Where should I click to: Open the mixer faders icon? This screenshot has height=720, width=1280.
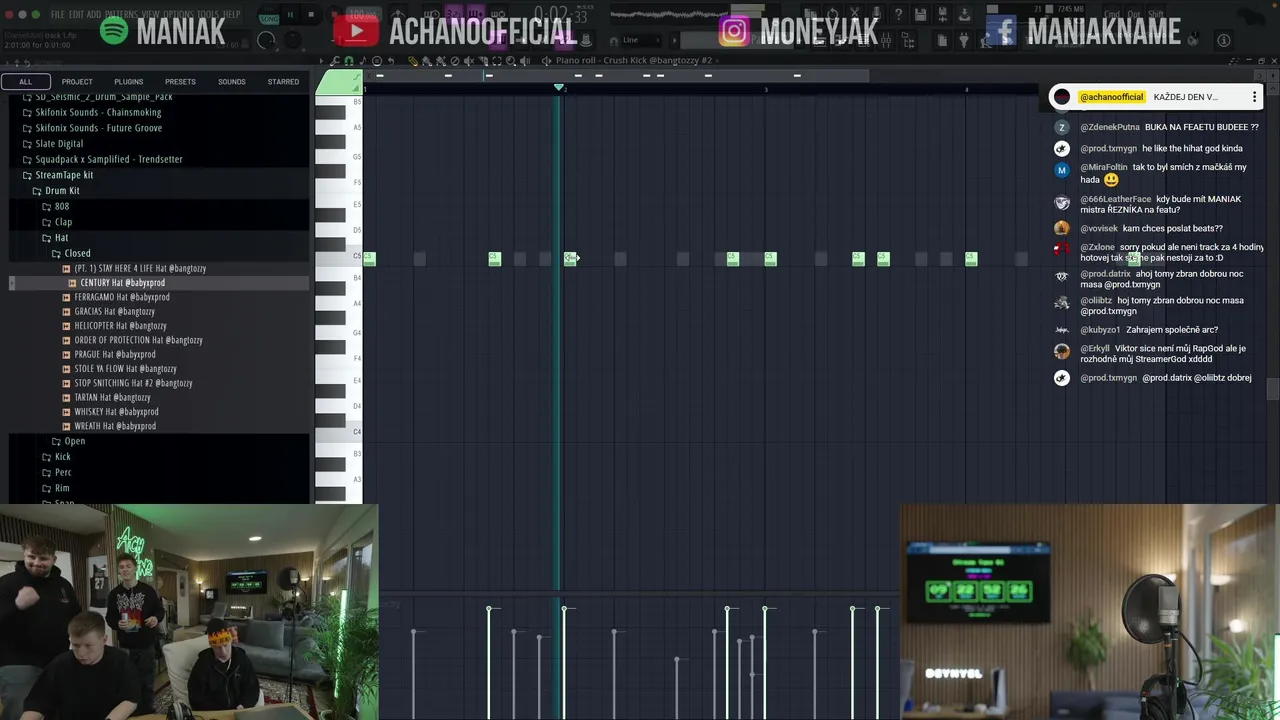click(x=885, y=40)
